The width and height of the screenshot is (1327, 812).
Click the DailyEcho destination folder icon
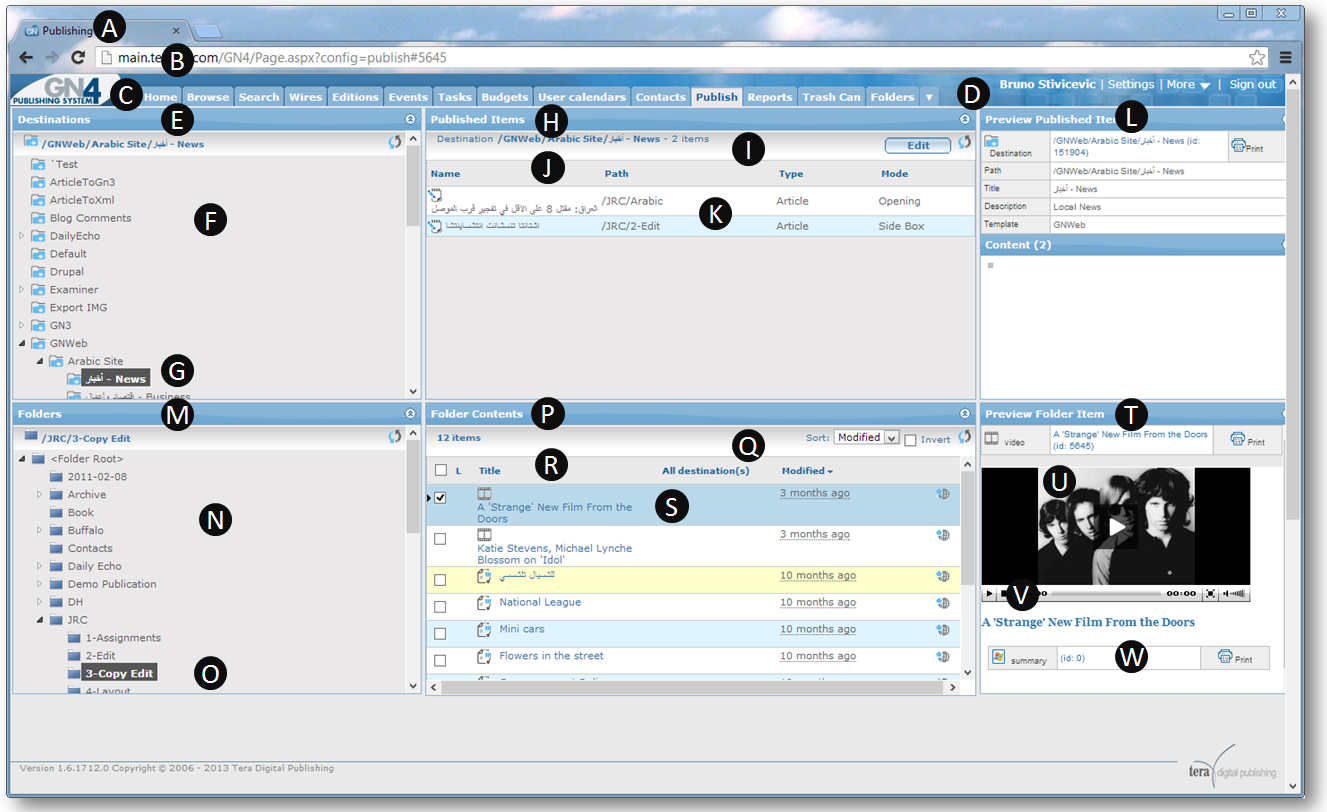38,236
